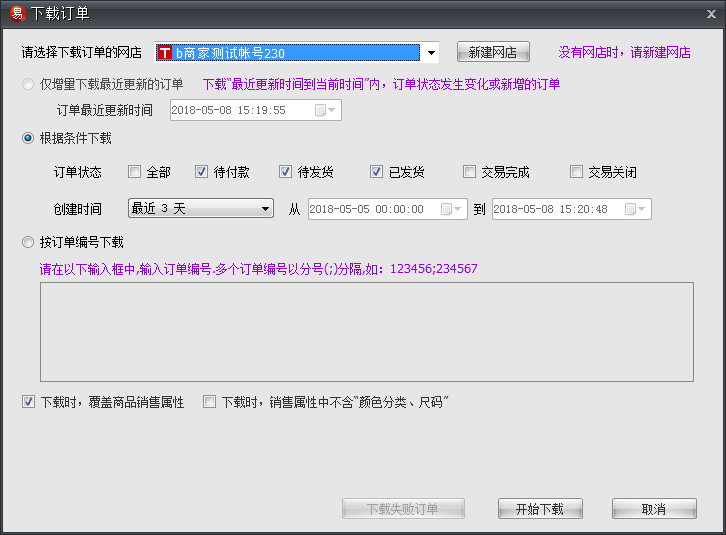
Task: Check the 全部 order status box
Action: tap(134, 172)
